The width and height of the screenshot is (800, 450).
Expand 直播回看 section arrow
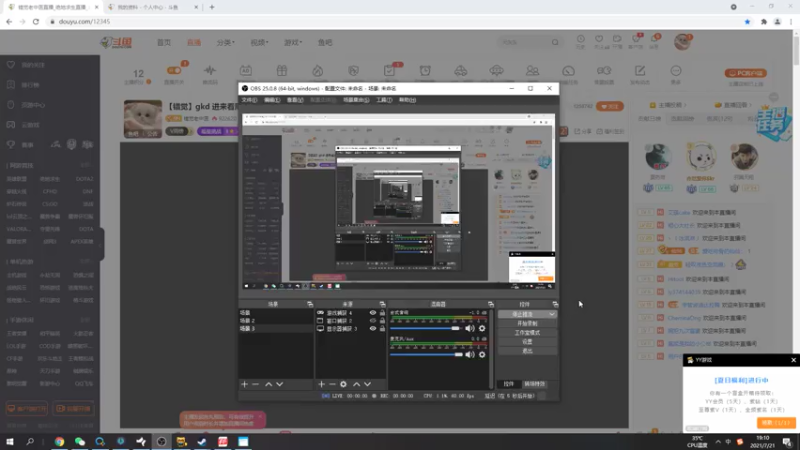pos(751,105)
